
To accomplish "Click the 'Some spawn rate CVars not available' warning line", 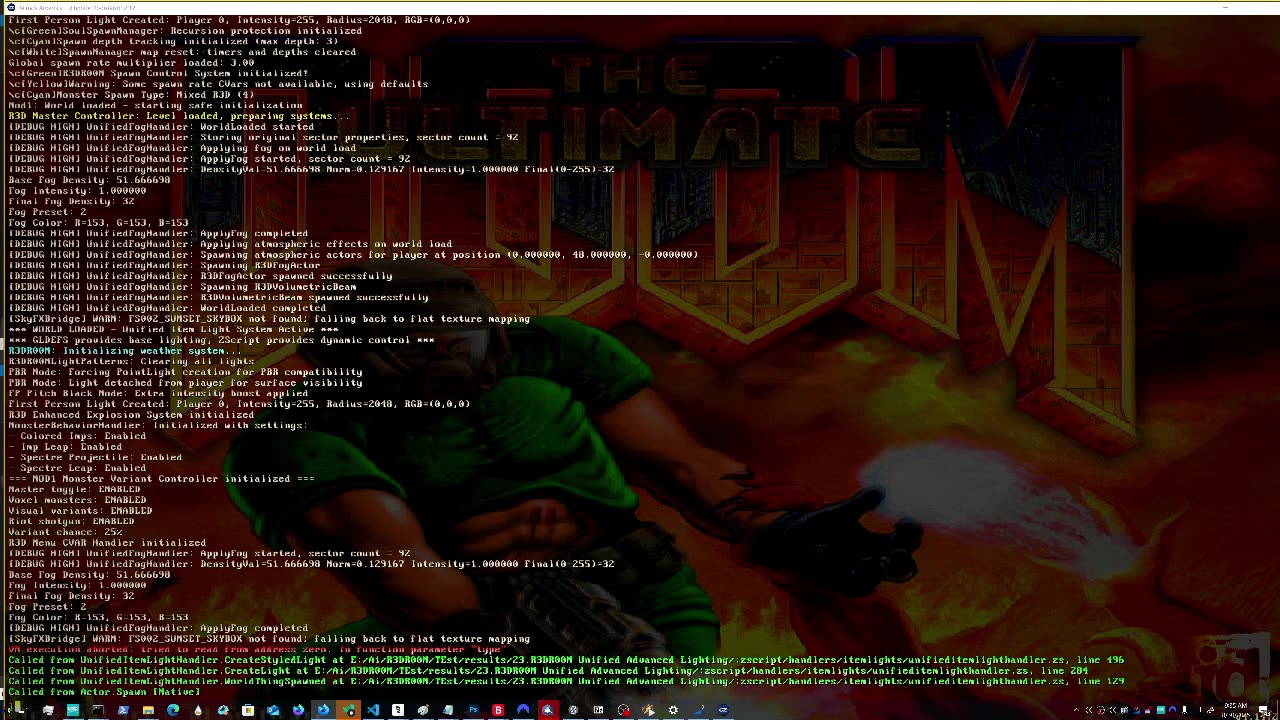I will click(218, 84).
